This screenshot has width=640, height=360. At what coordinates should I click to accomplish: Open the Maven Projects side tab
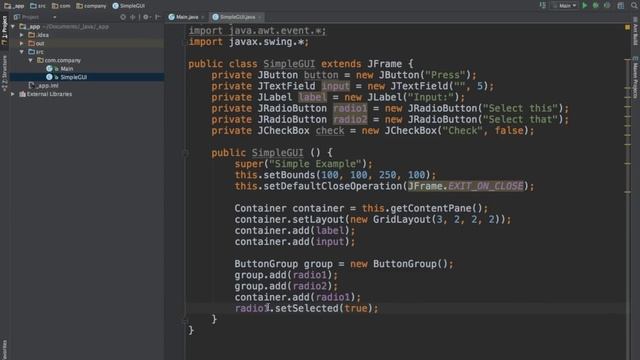(x=636, y=77)
